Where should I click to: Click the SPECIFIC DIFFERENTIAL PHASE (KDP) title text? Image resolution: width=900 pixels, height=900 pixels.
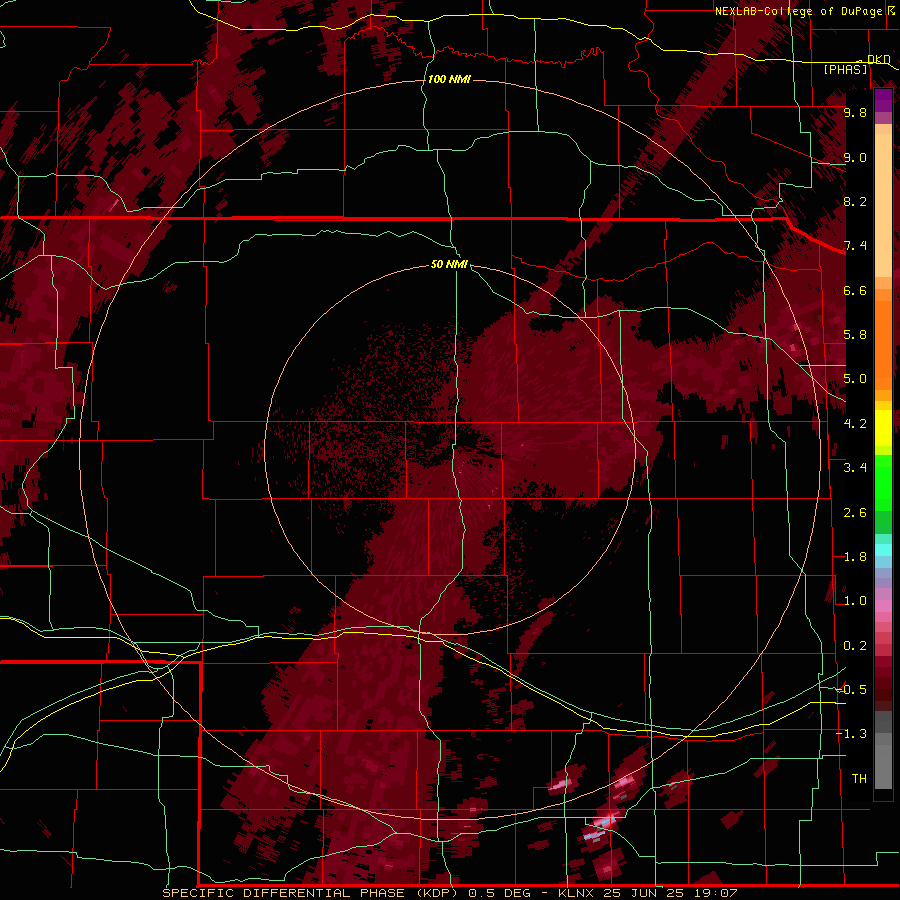(310, 893)
